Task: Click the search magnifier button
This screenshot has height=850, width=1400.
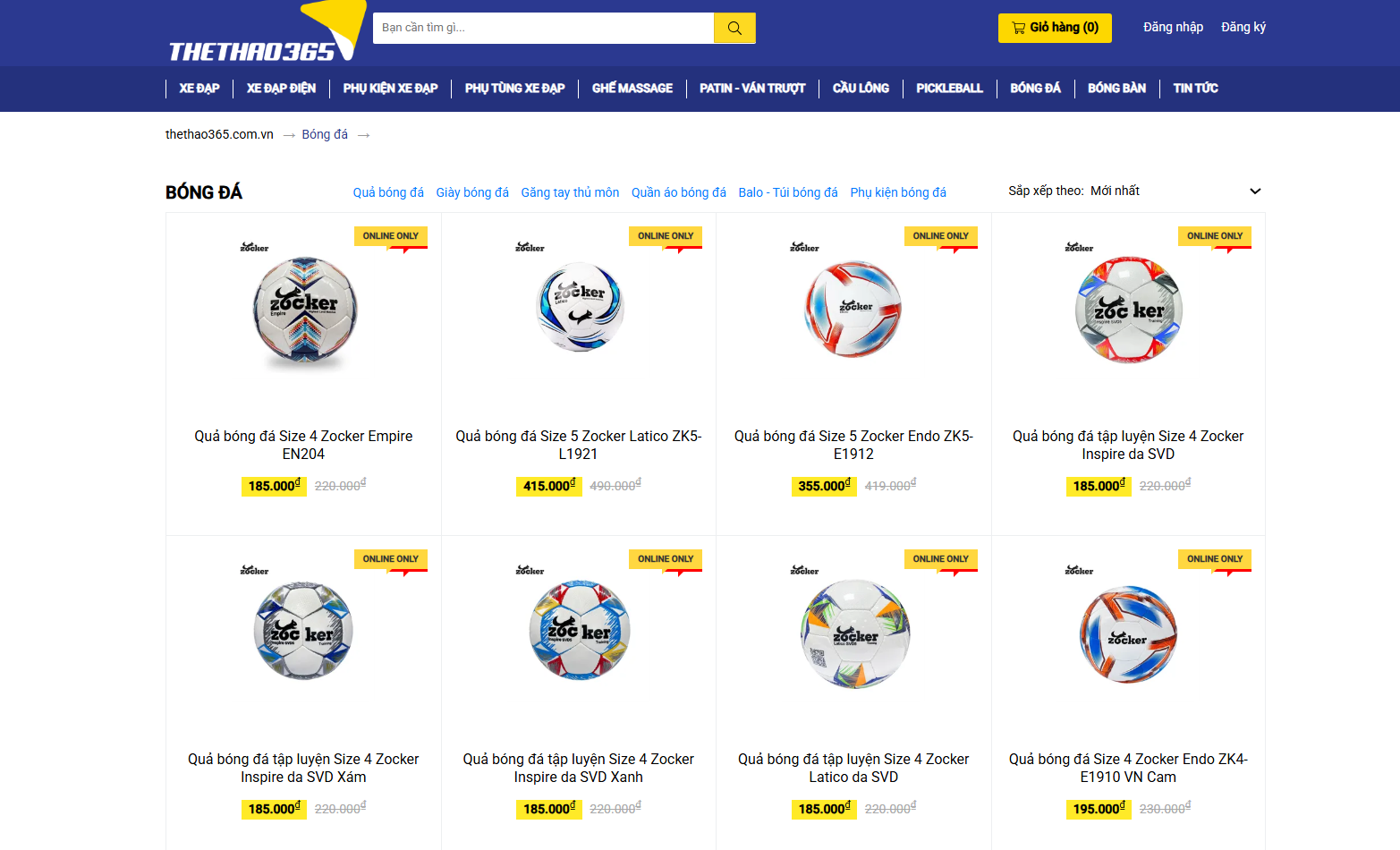Action: [x=734, y=28]
